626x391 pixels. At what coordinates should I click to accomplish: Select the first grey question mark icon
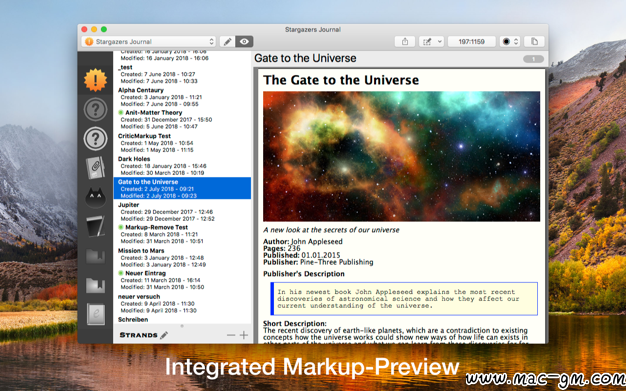pyautogui.click(x=95, y=109)
